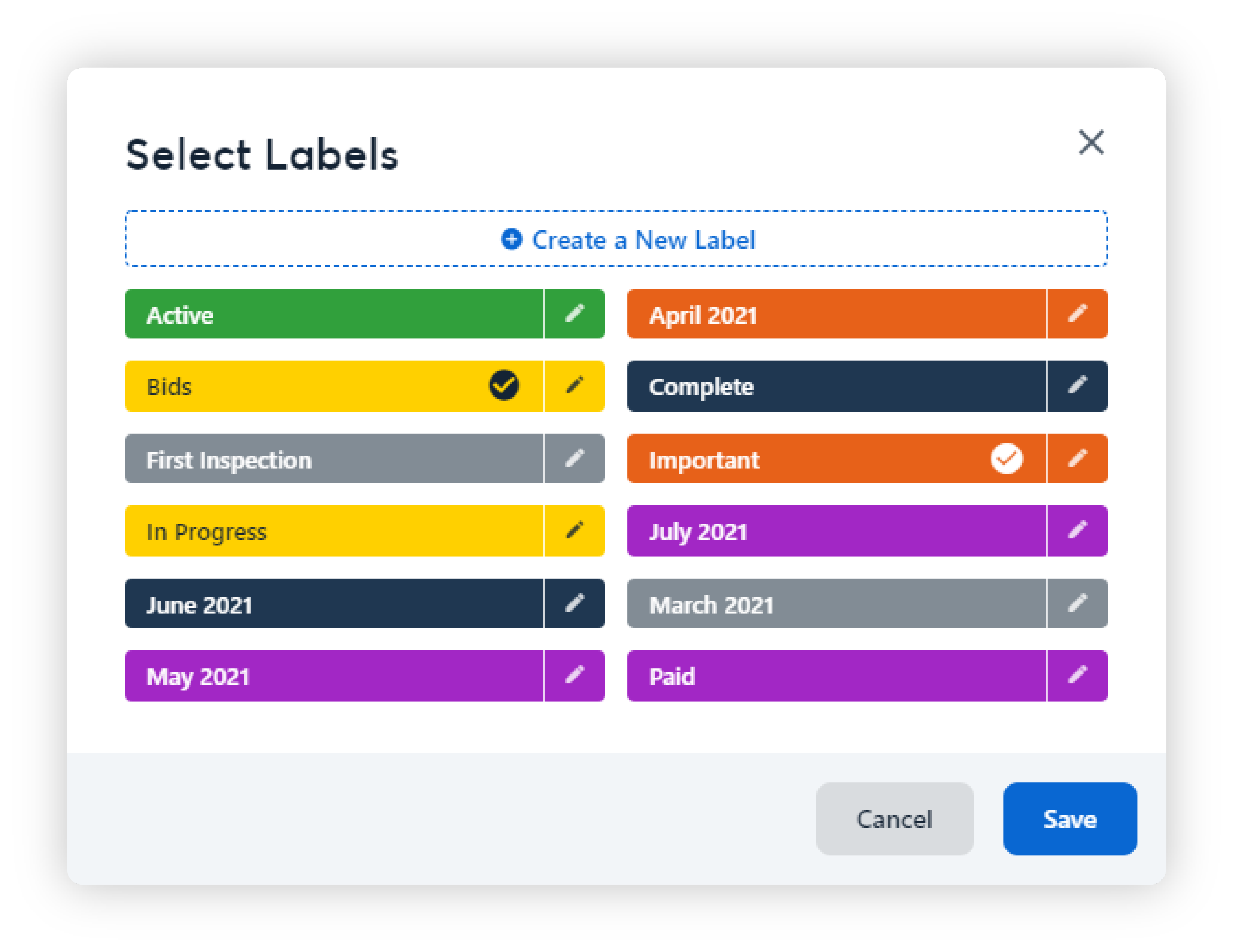Viewport: 1233px width, 952px height.
Task: Pick the green Active label swatch
Action: [x=333, y=314]
